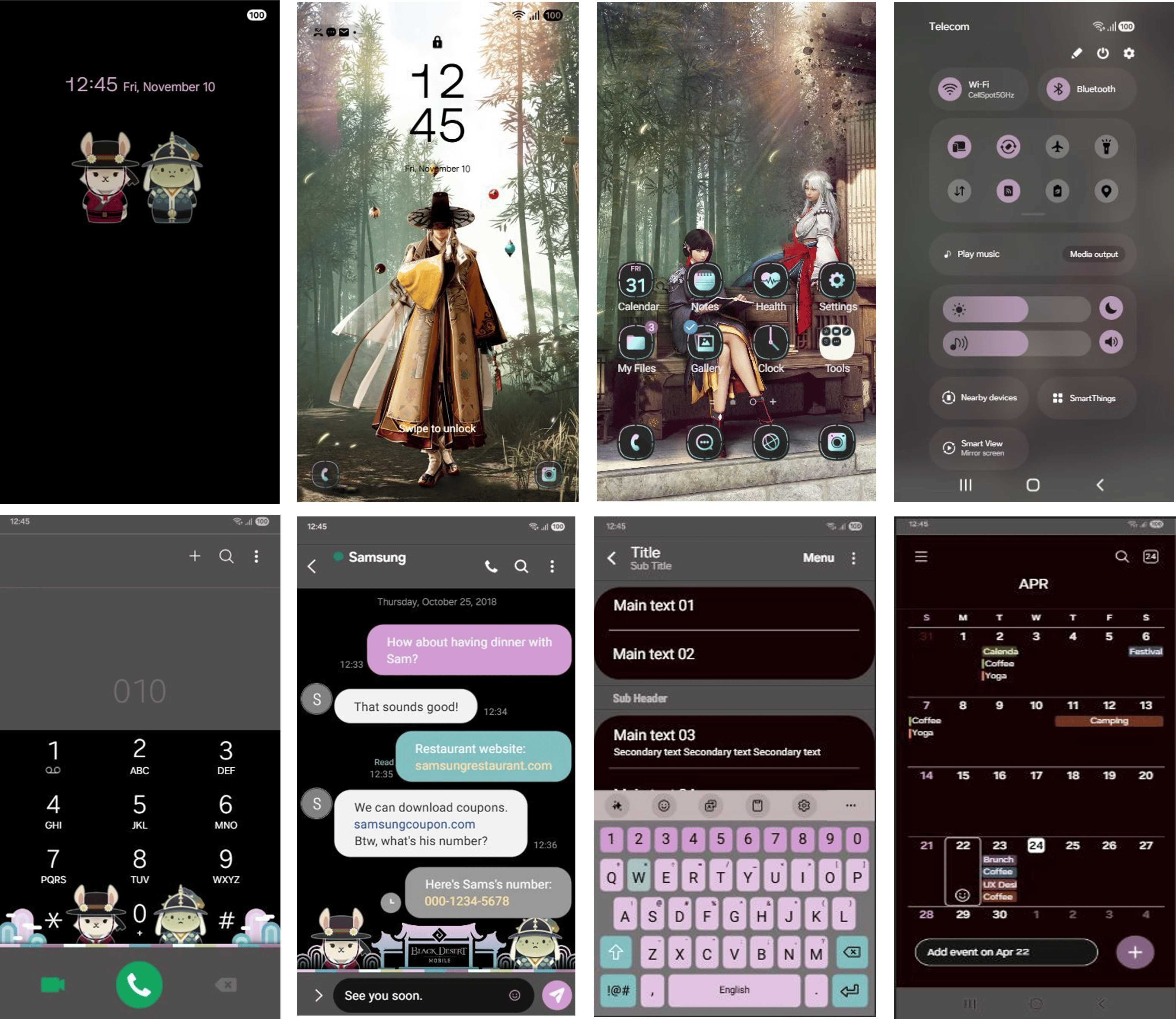Open the My Files app icon

click(x=635, y=342)
